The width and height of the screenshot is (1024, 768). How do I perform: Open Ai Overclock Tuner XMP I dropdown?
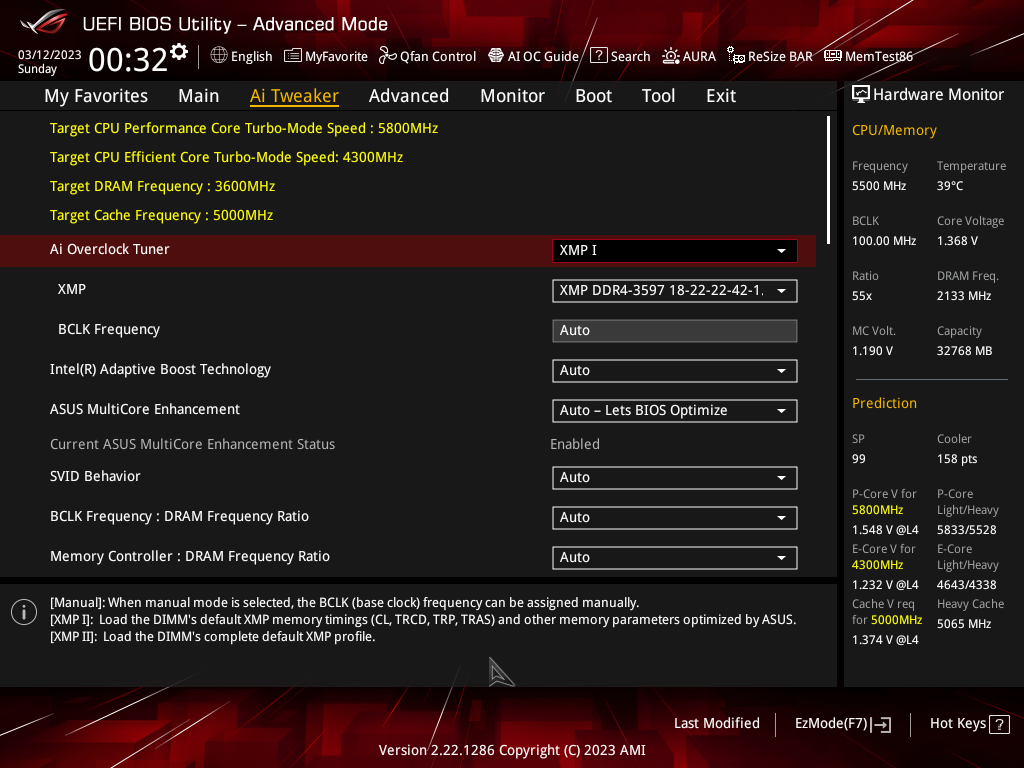(x=674, y=251)
